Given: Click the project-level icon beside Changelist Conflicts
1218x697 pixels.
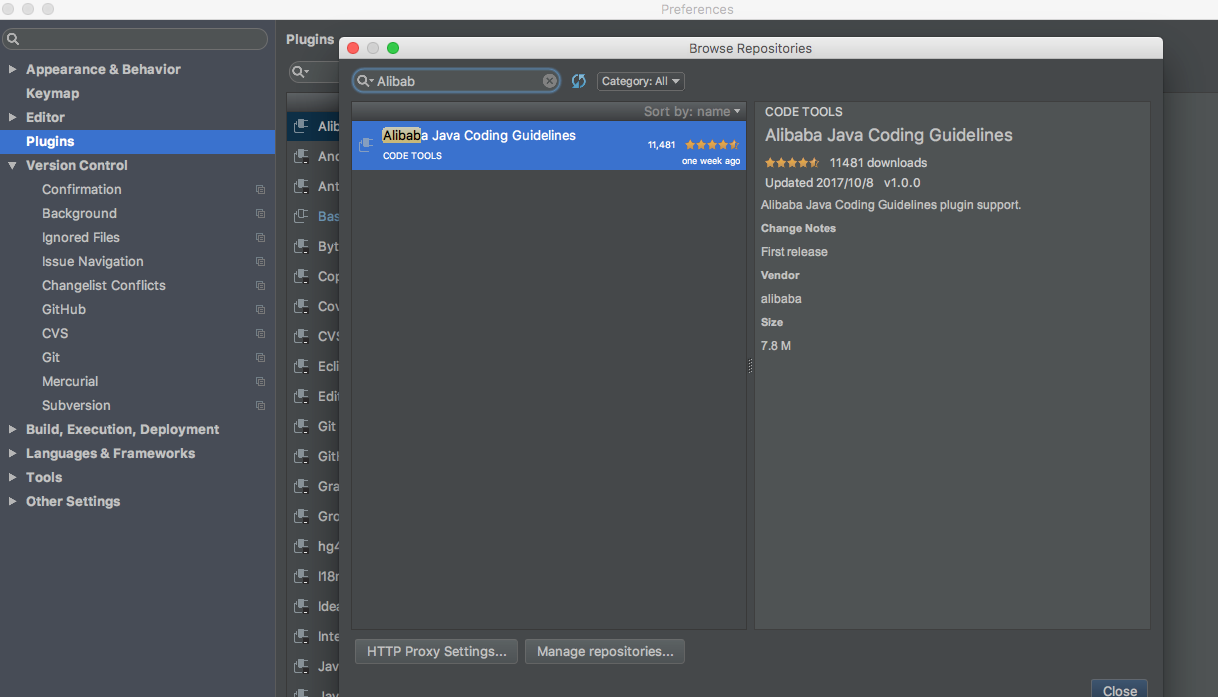Looking at the screenshot, I should coord(260,285).
